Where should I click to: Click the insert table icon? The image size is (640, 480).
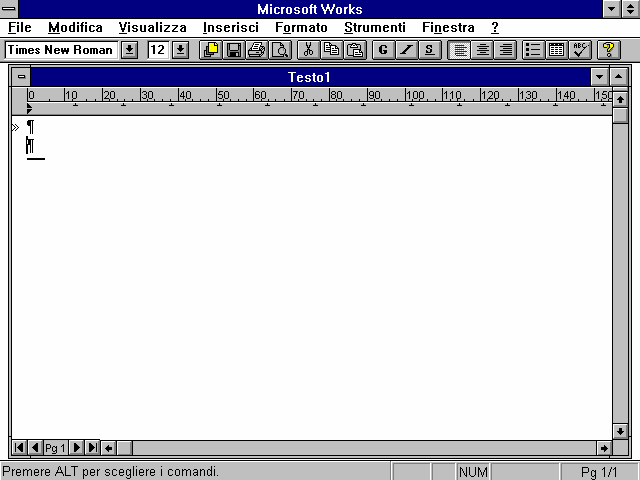[557, 50]
